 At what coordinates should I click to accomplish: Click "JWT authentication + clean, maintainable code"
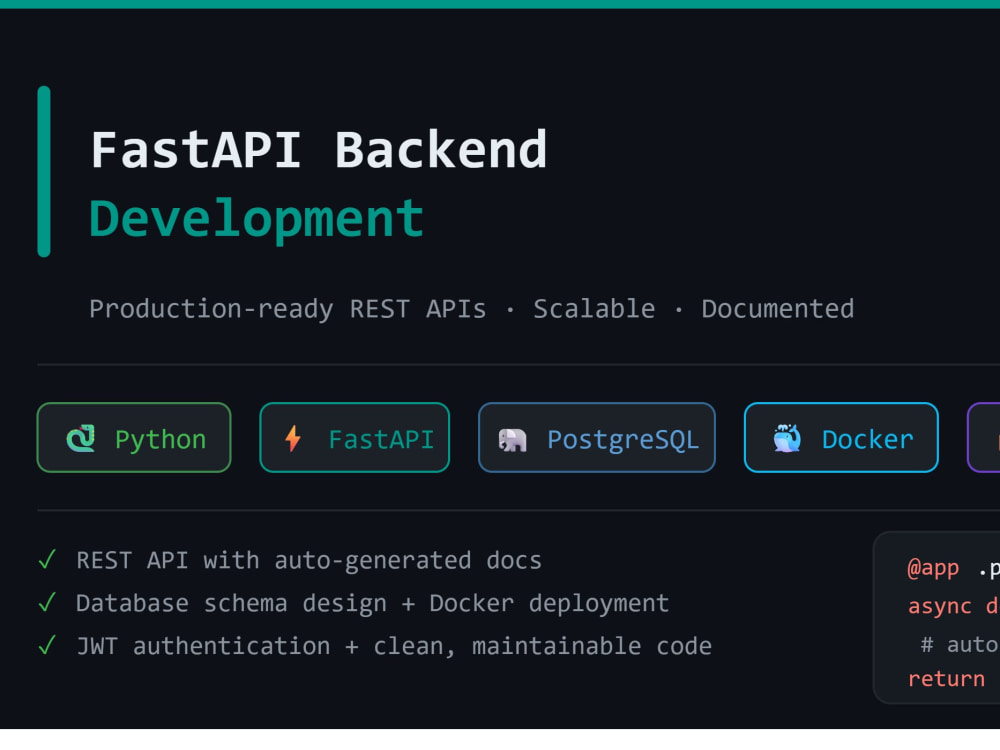(x=394, y=646)
